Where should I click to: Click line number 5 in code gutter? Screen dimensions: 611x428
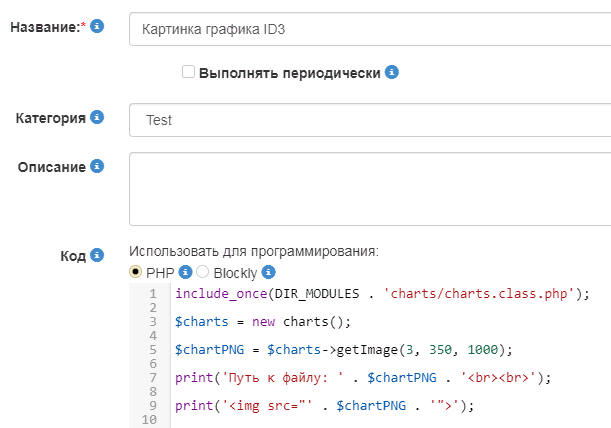[153, 350]
